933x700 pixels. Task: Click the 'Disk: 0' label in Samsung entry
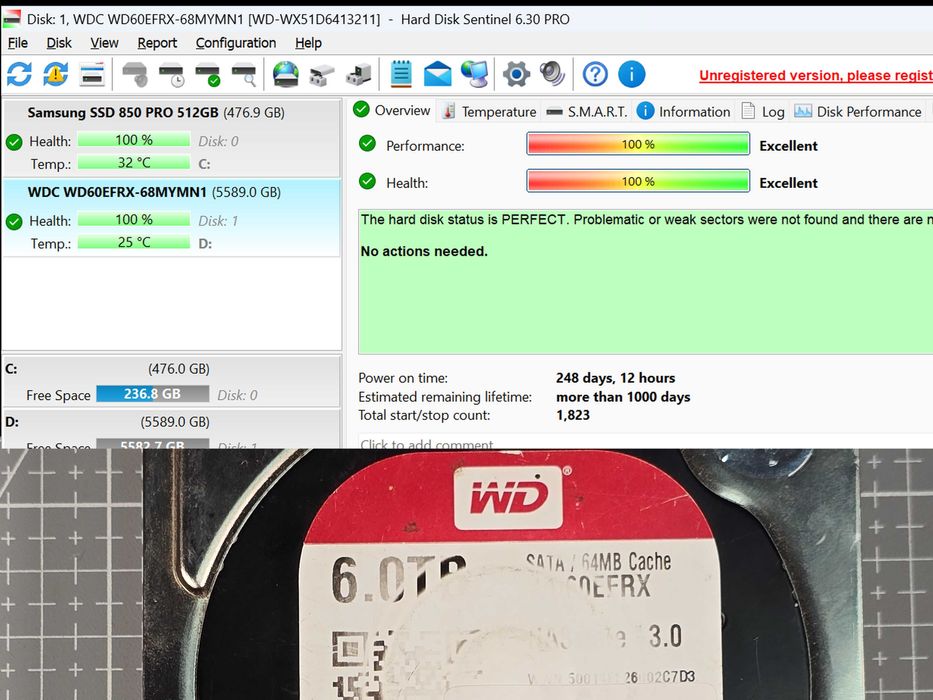coord(218,141)
